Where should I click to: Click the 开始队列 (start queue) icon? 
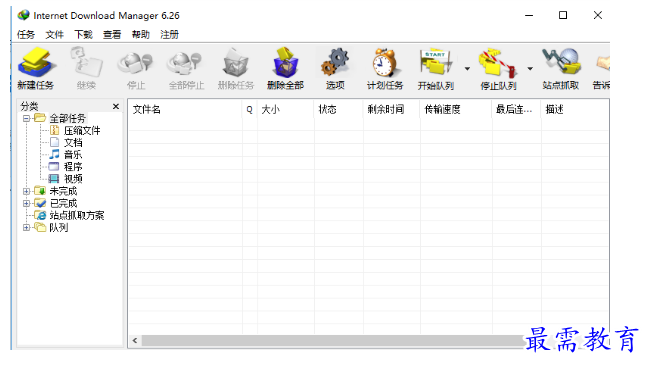point(436,68)
